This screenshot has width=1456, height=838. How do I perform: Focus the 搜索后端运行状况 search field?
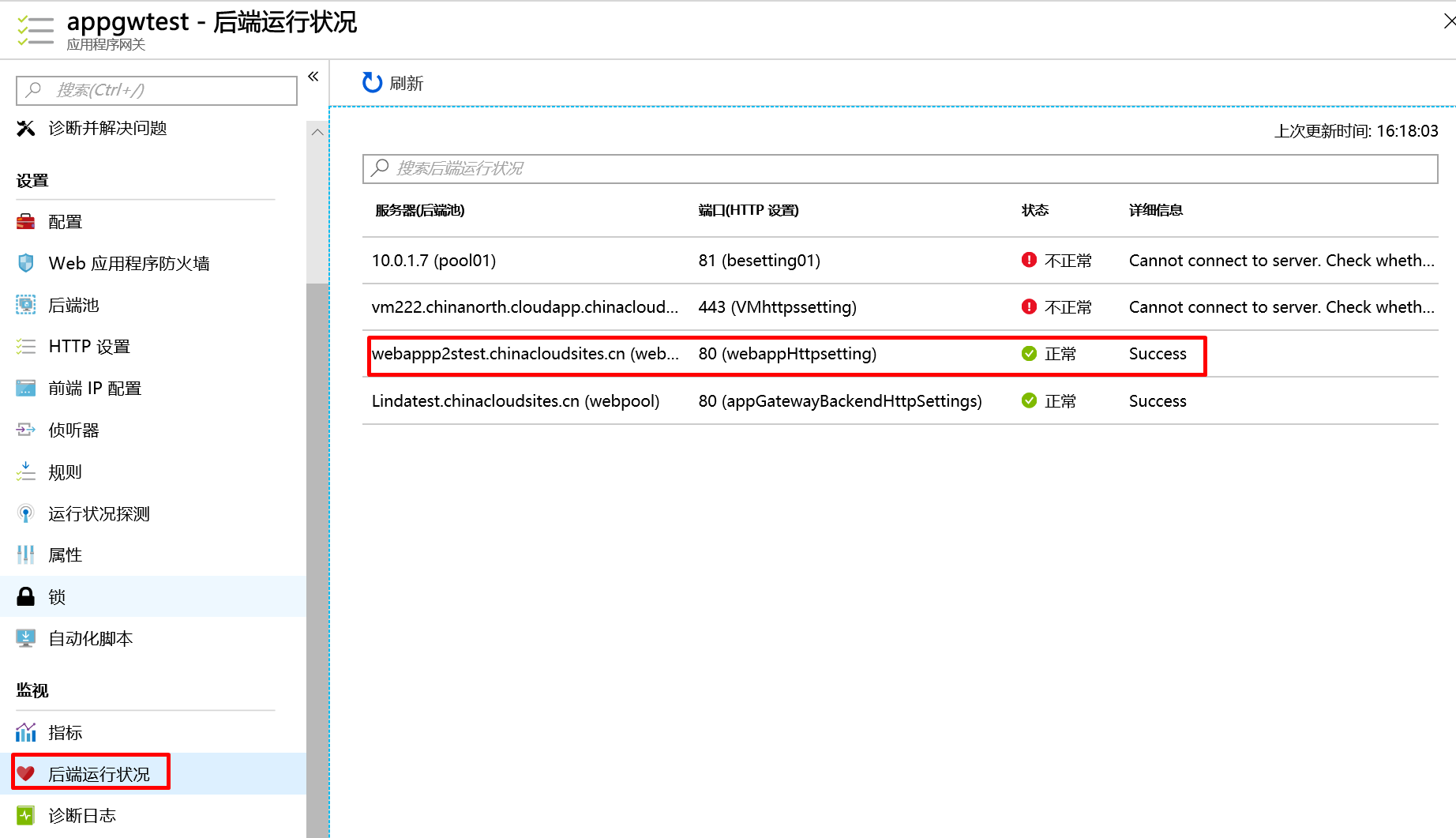900,168
